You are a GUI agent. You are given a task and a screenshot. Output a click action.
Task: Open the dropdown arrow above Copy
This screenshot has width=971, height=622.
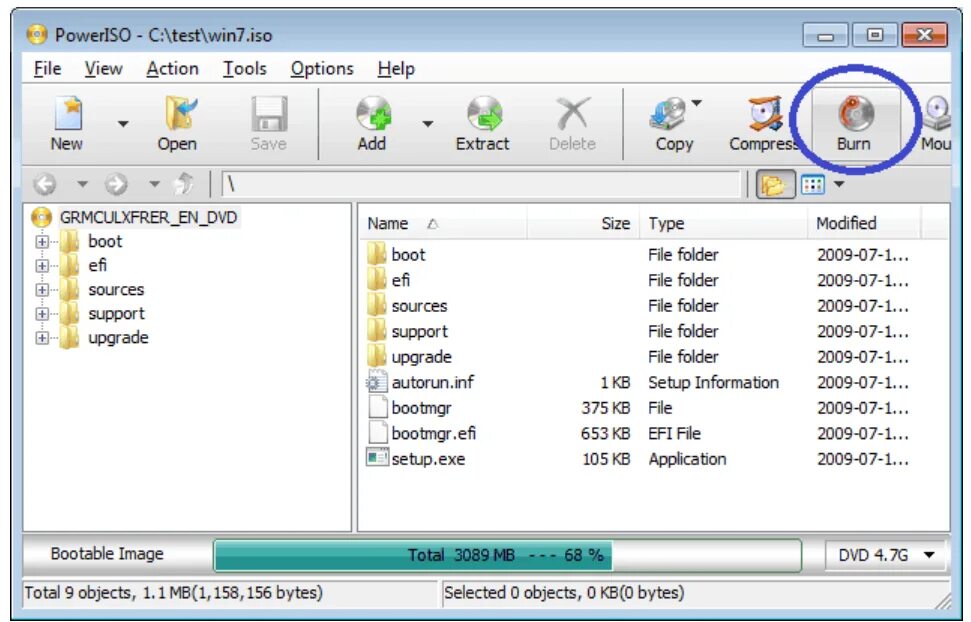[697, 103]
